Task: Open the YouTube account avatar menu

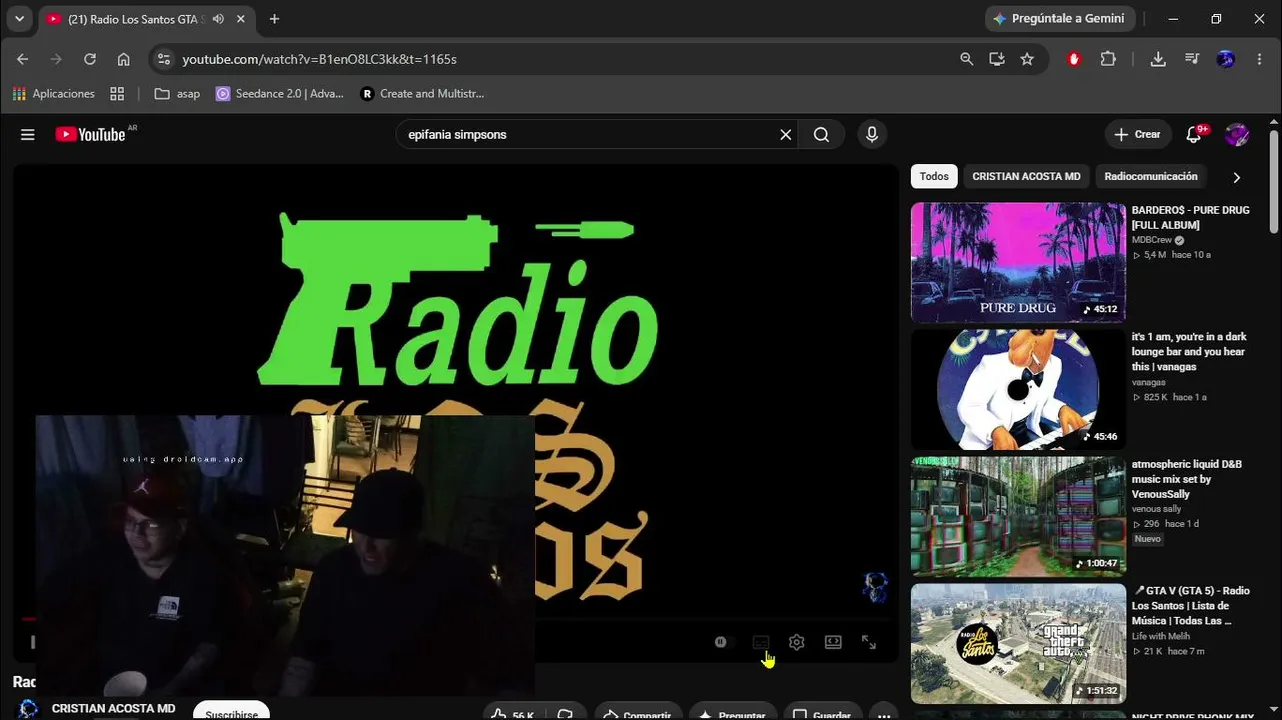Action: [x=1237, y=135]
